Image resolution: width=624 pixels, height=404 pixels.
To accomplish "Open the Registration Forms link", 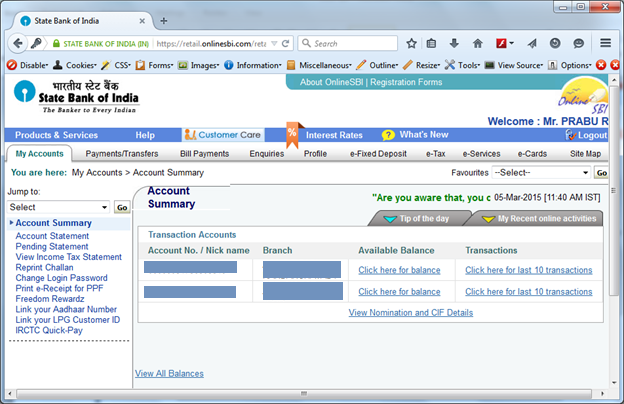I will tap(406, 82).
